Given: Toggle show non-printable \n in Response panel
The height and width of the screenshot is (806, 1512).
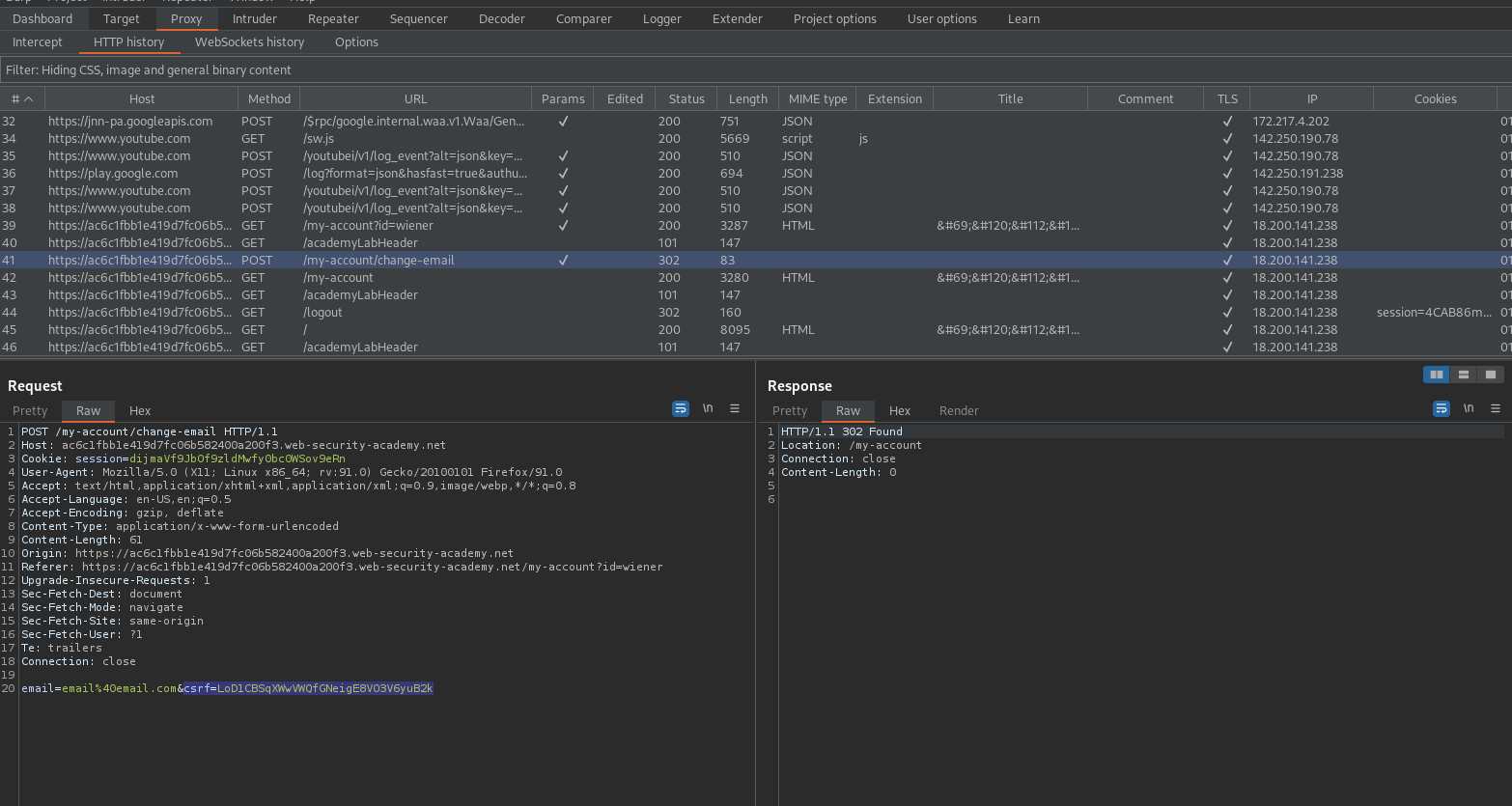Looking at the screenshot, I should tap(1469, 409).
